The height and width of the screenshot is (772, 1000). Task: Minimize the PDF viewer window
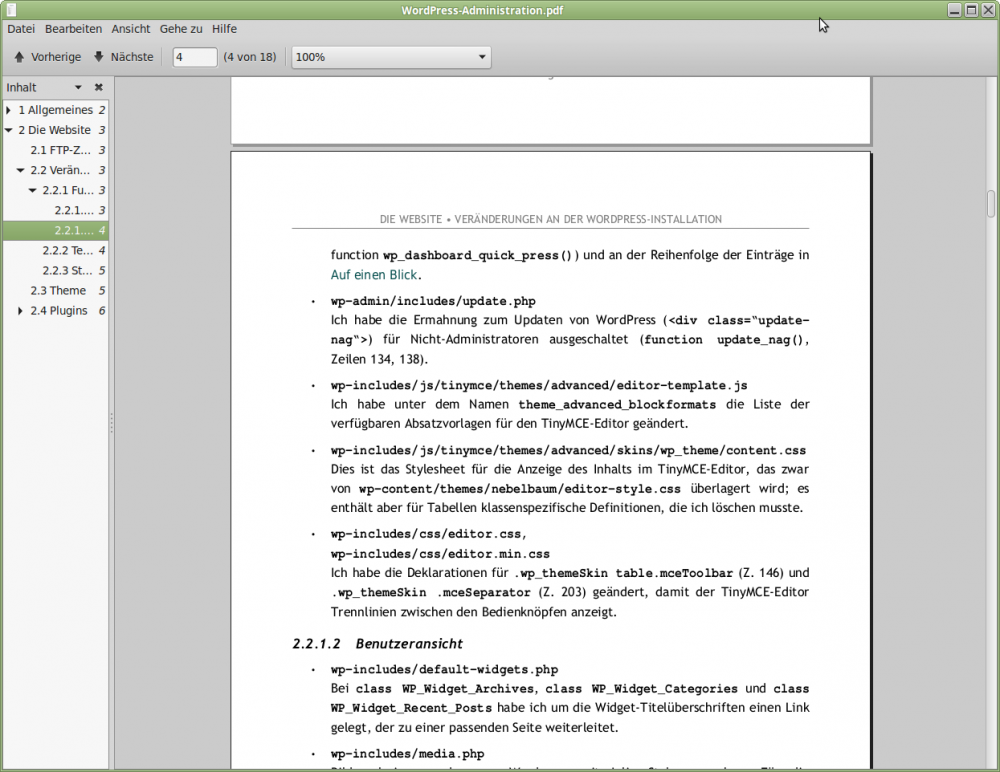pyautogui.click(x=954, y=10)
